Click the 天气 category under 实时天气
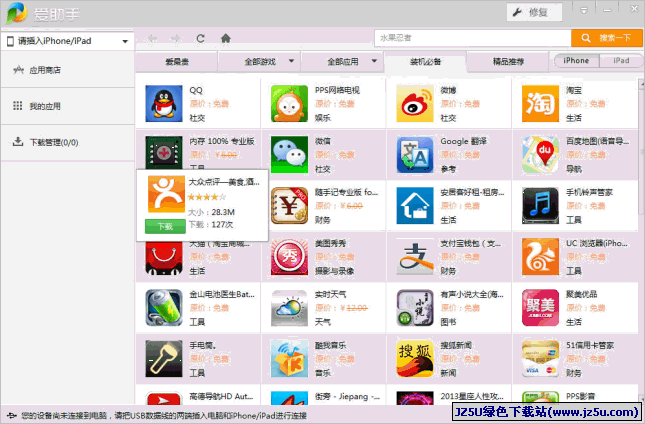 pyautogui.click(x=323, y=322)
